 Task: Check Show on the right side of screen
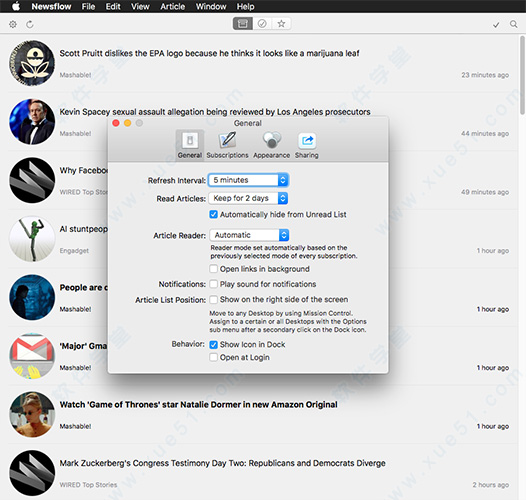tap(213, 299)
